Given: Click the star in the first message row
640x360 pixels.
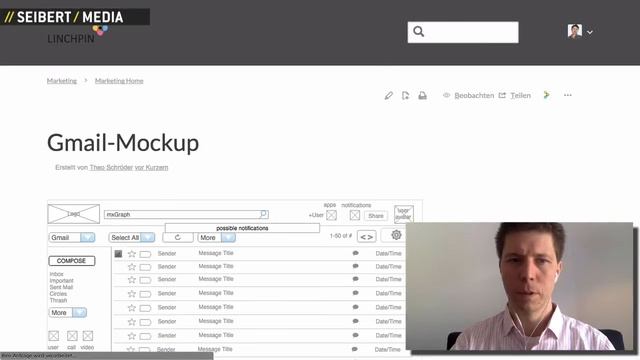Looking at the screenshot, I should pyautogui.click(x=131, y=254).
